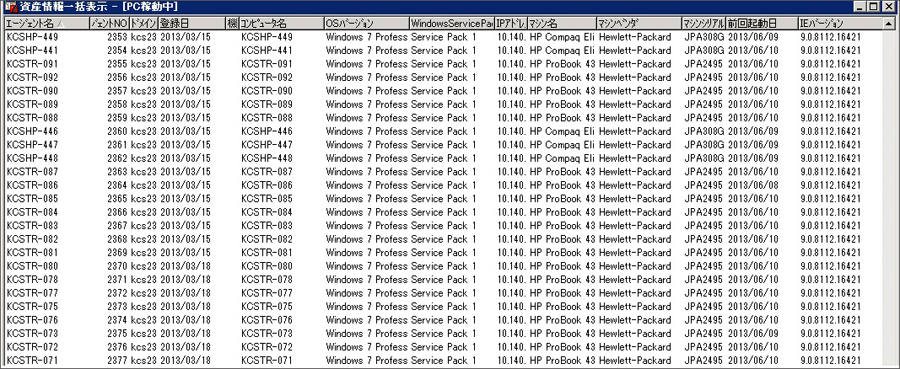The height and width of the screenshot is (369, 900).
Task: Click HP ProBook machine name in KCSTR-091 row
Action: pyautogui.click(x=562, y=64)
